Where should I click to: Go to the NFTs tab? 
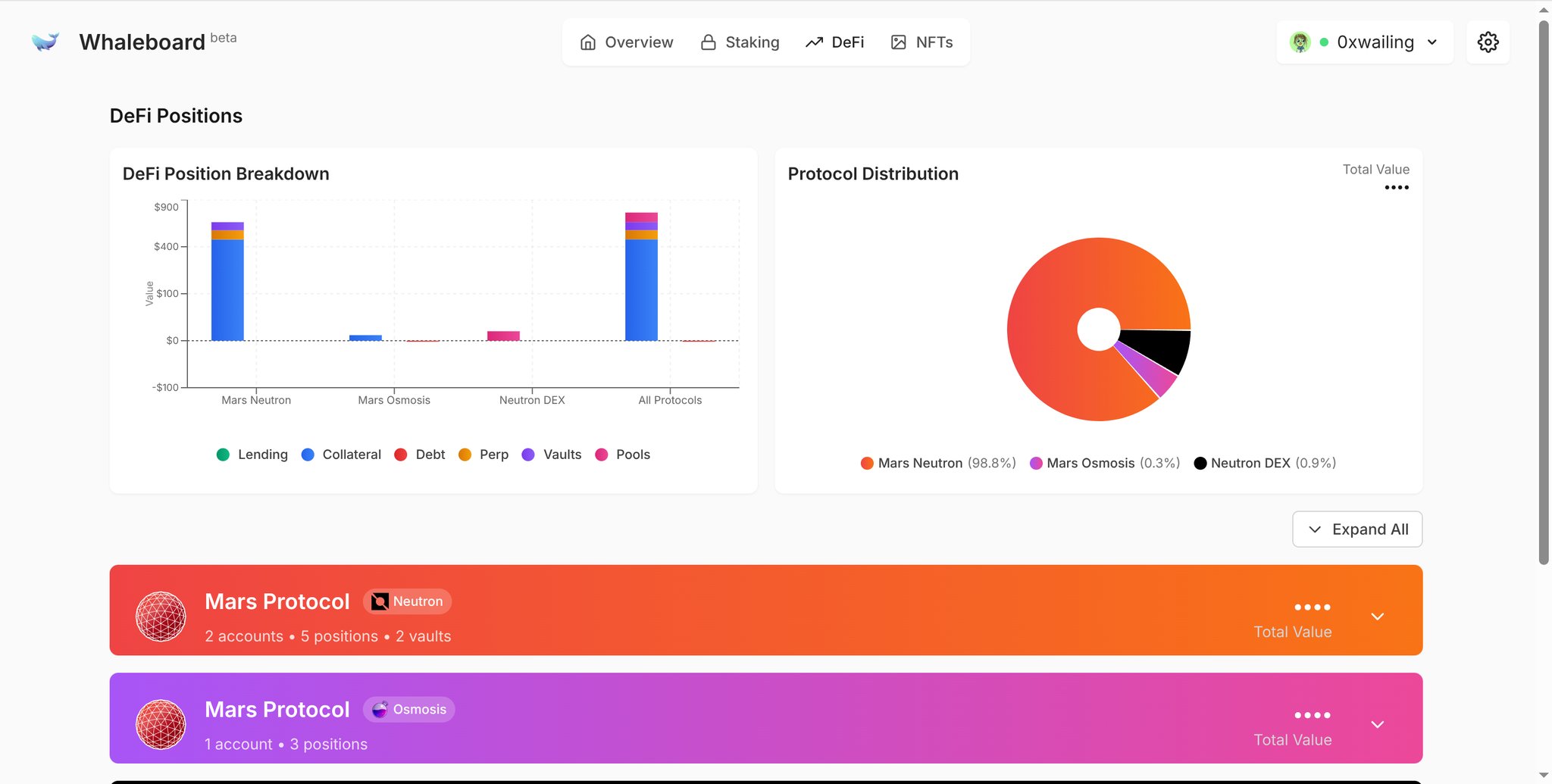pyautogui.click(x=922, y=42)
